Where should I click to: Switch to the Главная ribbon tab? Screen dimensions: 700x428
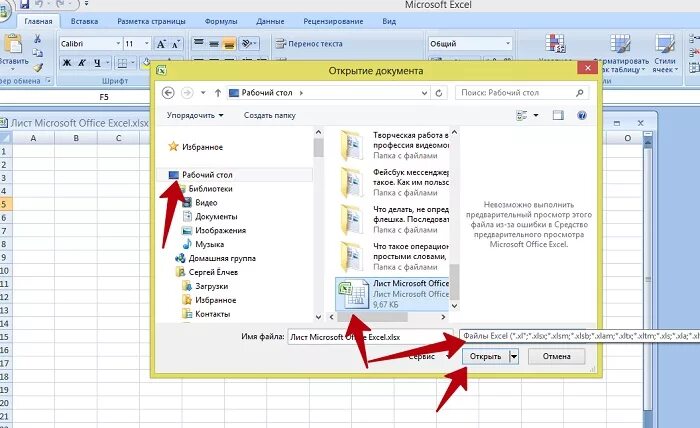pyautogui.click(x=38, y=21)
